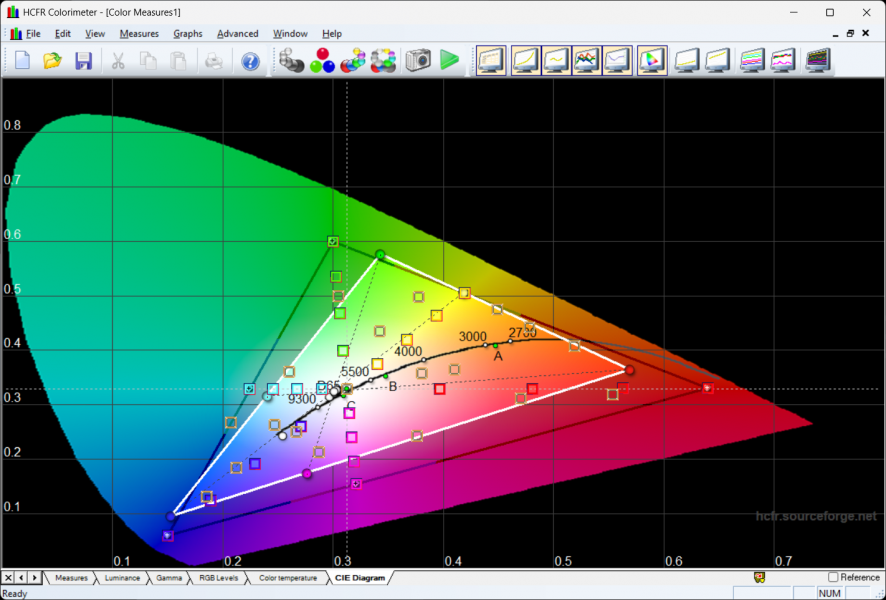
Task: Expand the Graphs menu
Action: pyautogui.click(x=188, y=34)
